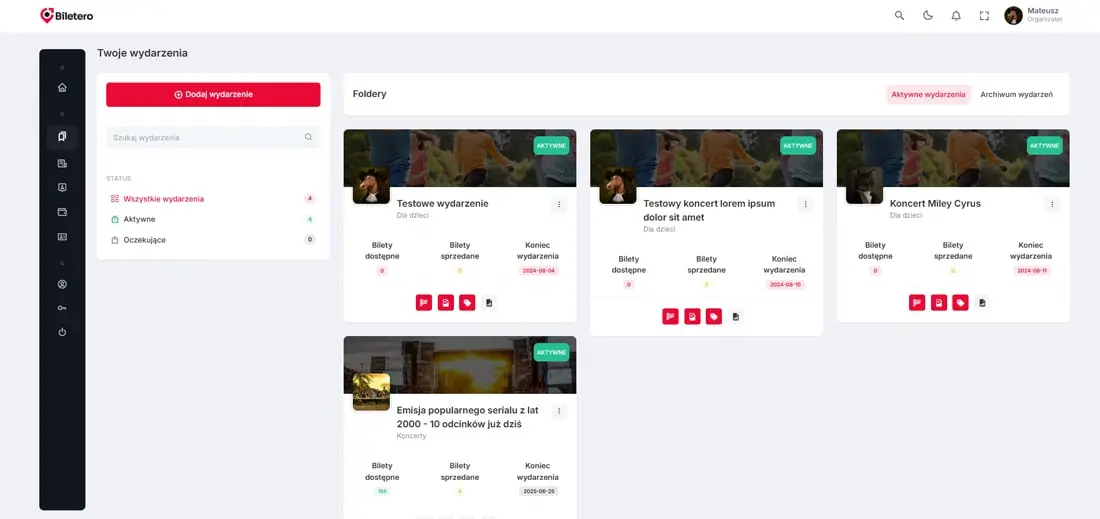
Task: Click the search magnifier in the top bar
Action: coord(899,16)
